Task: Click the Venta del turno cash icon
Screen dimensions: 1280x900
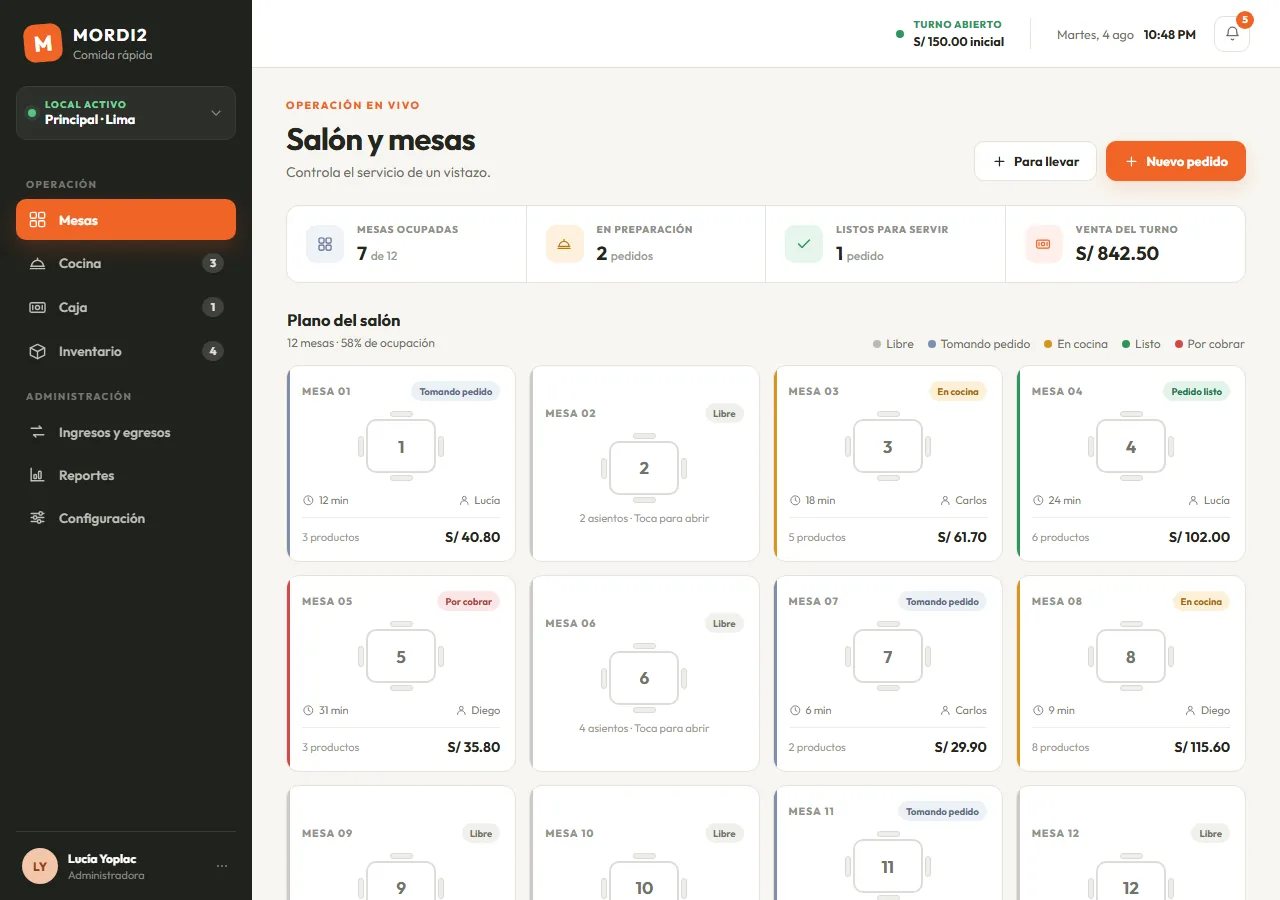Action: pyautogui.click(x=1043, y=244)
